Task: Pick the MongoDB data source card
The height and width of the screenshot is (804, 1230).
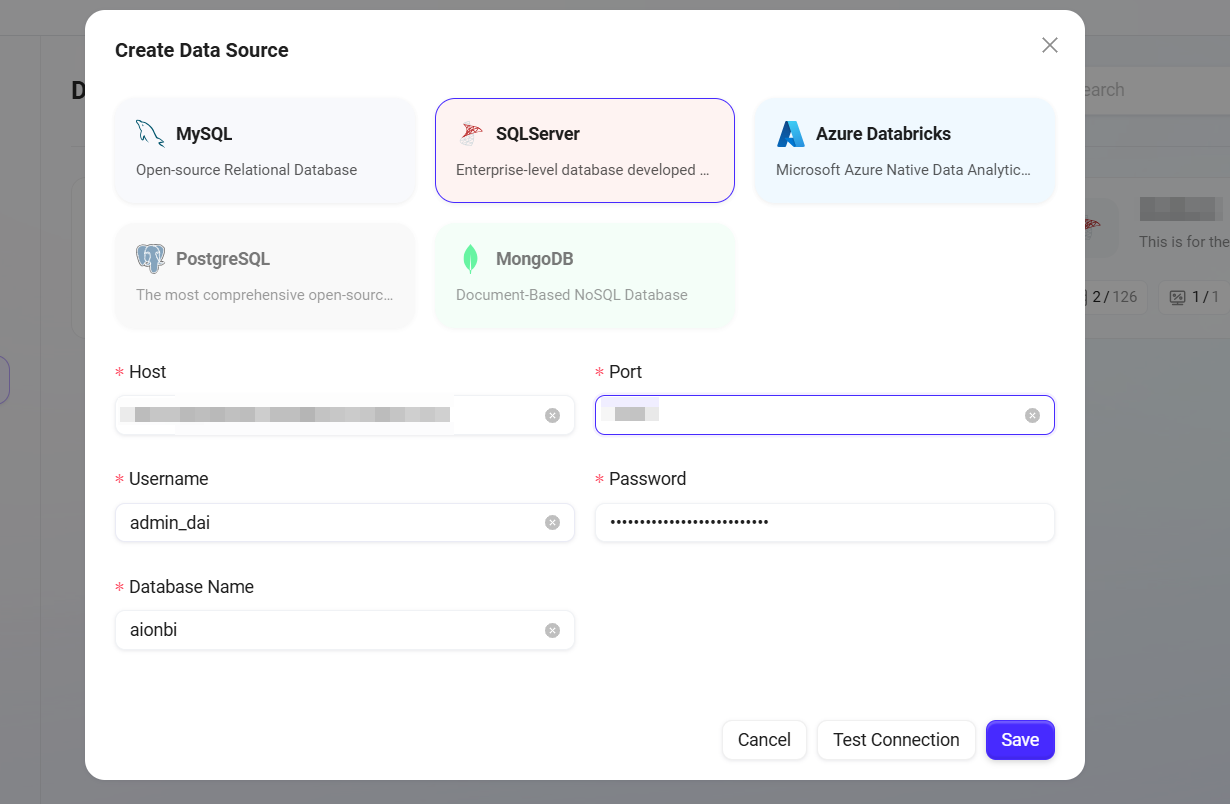Action: (585, 276)
